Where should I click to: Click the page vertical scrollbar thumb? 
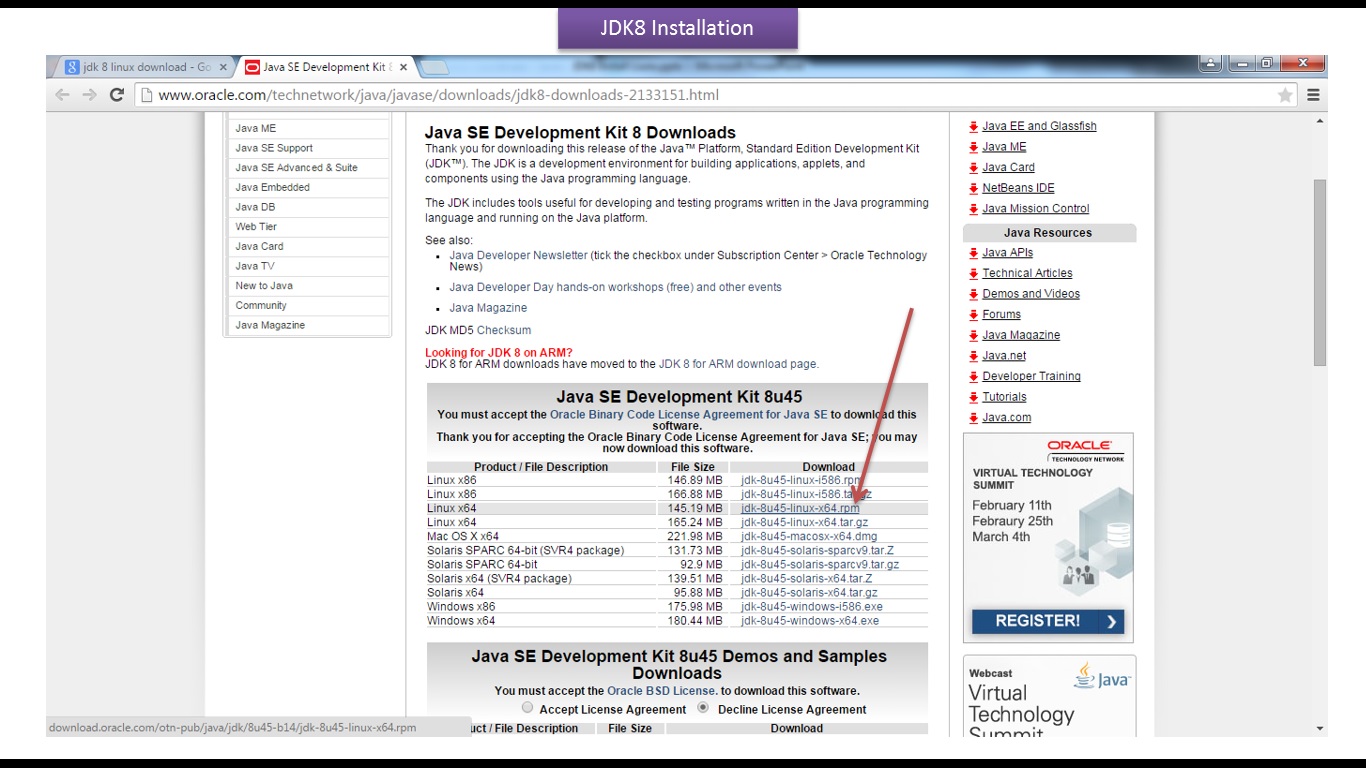[1319, 272]
